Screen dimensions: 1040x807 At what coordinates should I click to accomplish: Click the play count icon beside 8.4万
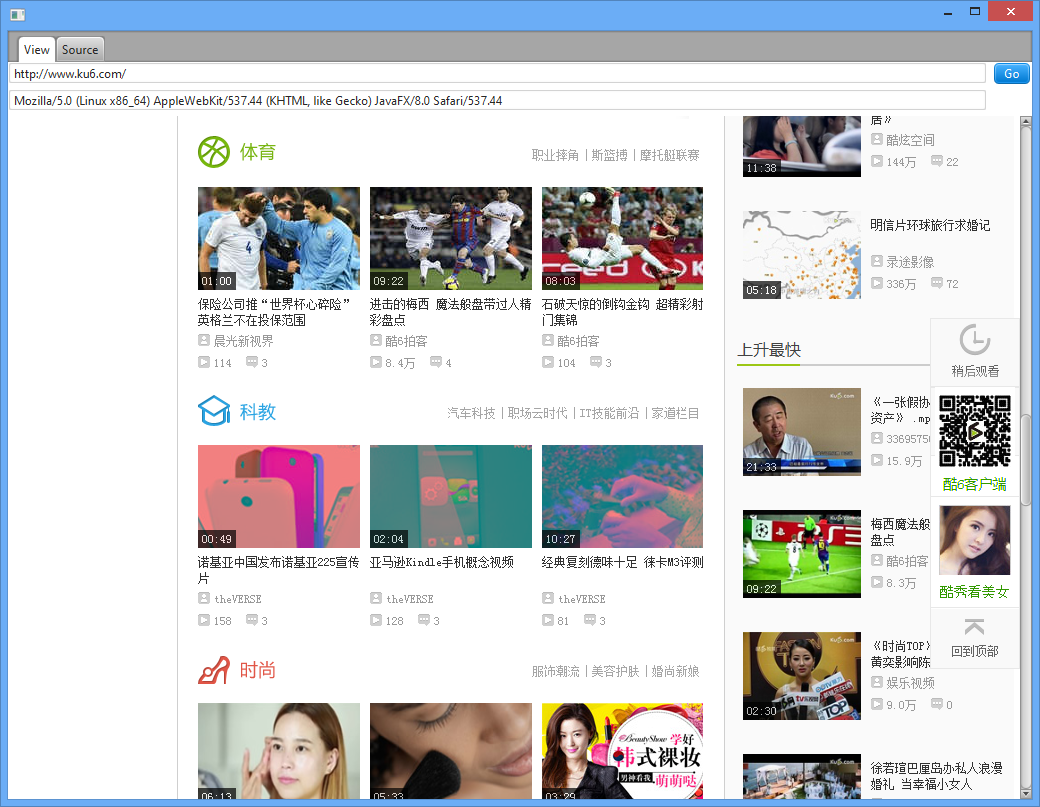click(376, 363)
